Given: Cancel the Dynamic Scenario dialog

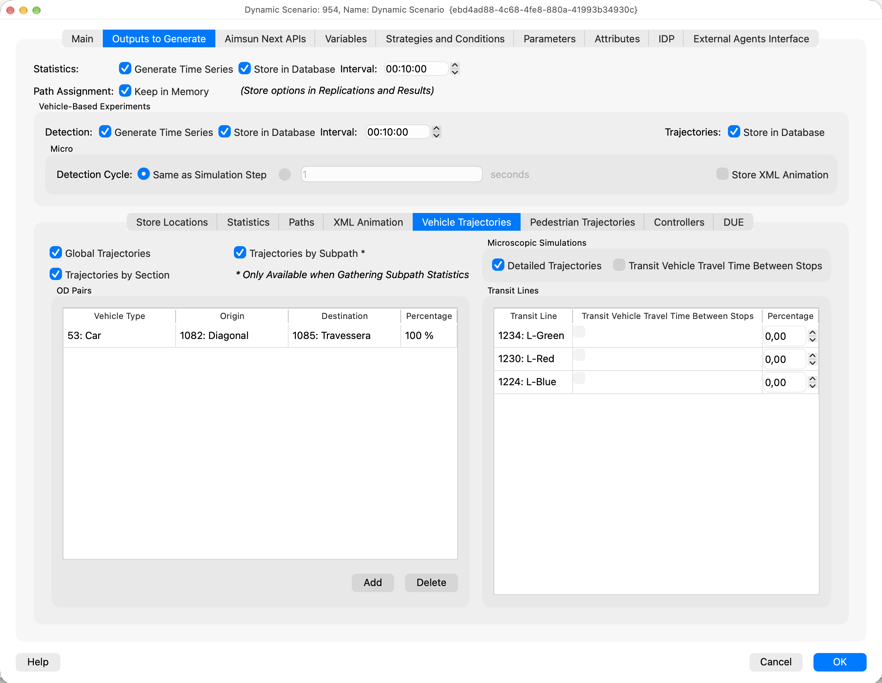Looking at the screenshot, I should [x=775, y=662].
